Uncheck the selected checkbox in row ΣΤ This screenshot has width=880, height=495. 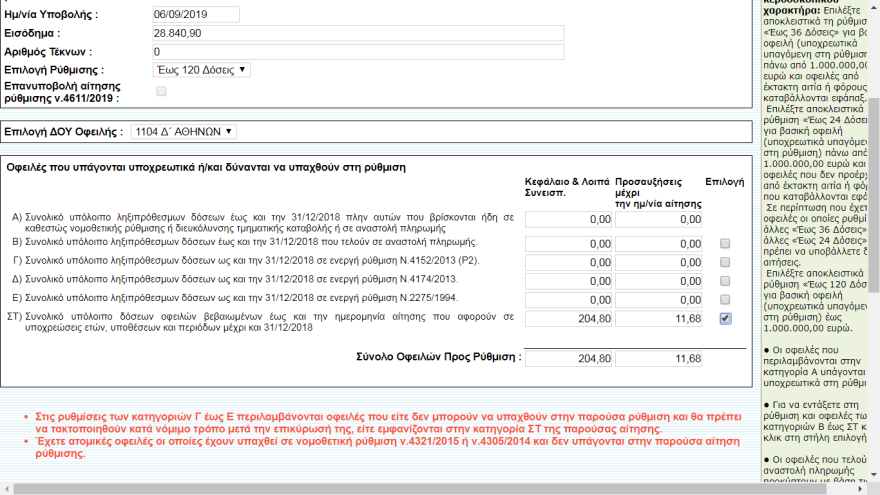[725, 319]
